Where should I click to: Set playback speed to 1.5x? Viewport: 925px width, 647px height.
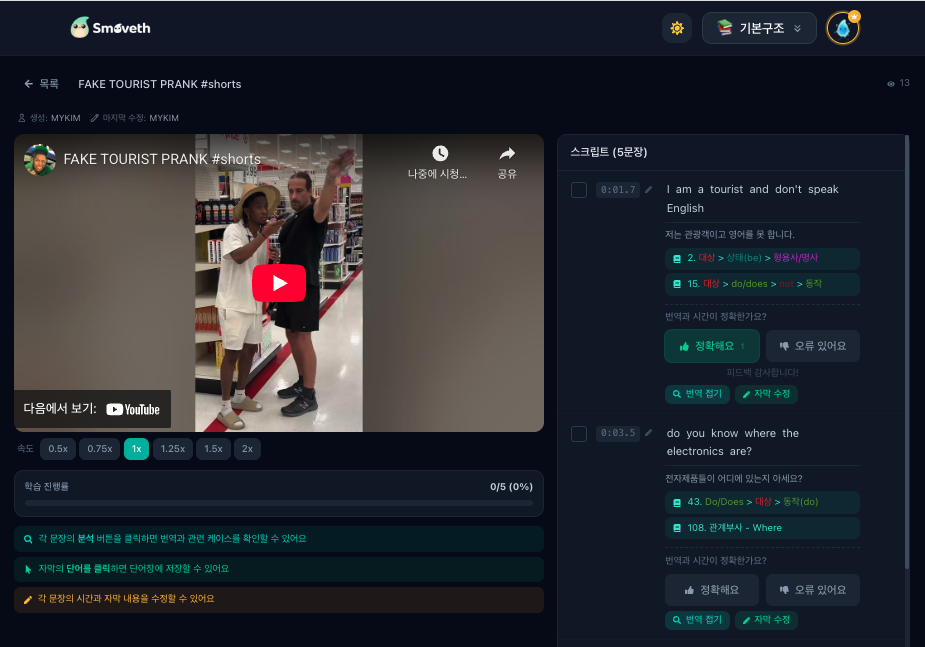(214, 449)
